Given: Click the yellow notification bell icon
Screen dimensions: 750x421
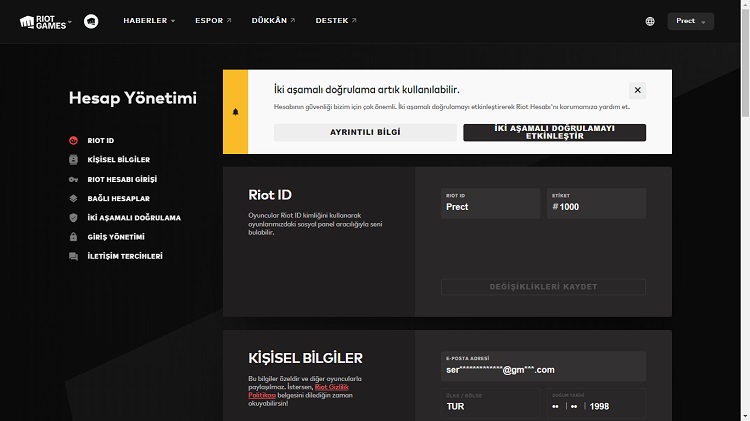Looking at the screenshot, I should 235,112.
